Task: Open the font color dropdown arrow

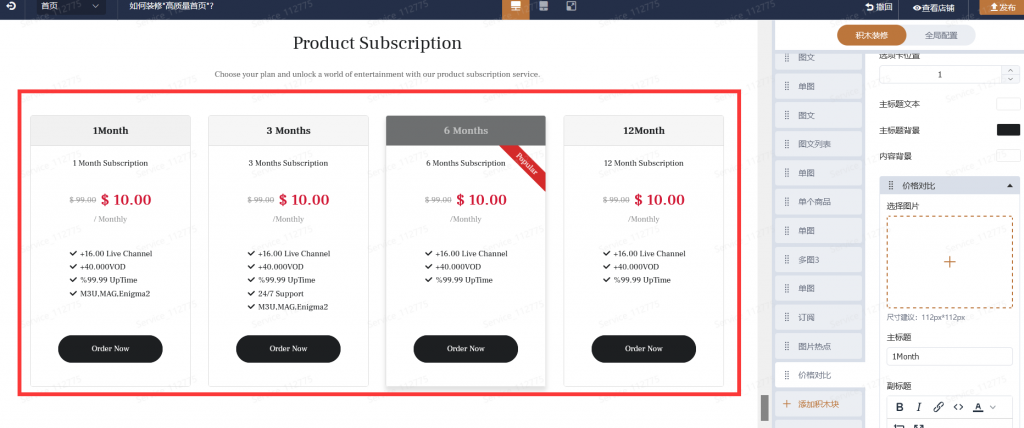Action: 993,407
